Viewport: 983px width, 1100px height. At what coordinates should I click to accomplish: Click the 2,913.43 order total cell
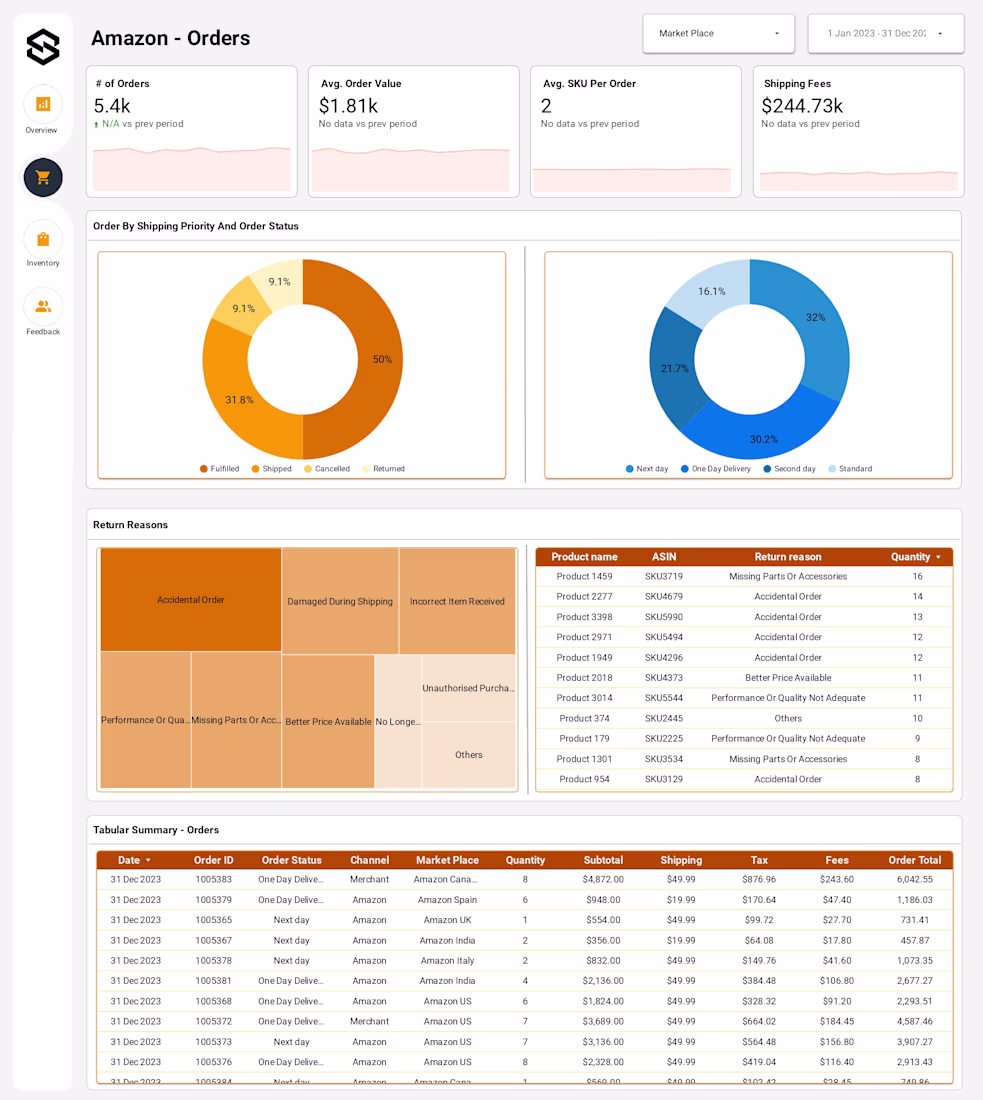(x=914, y=1062)
